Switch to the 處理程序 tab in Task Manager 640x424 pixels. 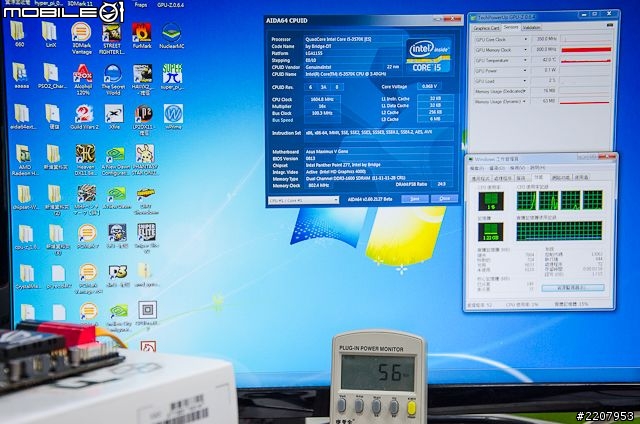(x=503, y=178)
